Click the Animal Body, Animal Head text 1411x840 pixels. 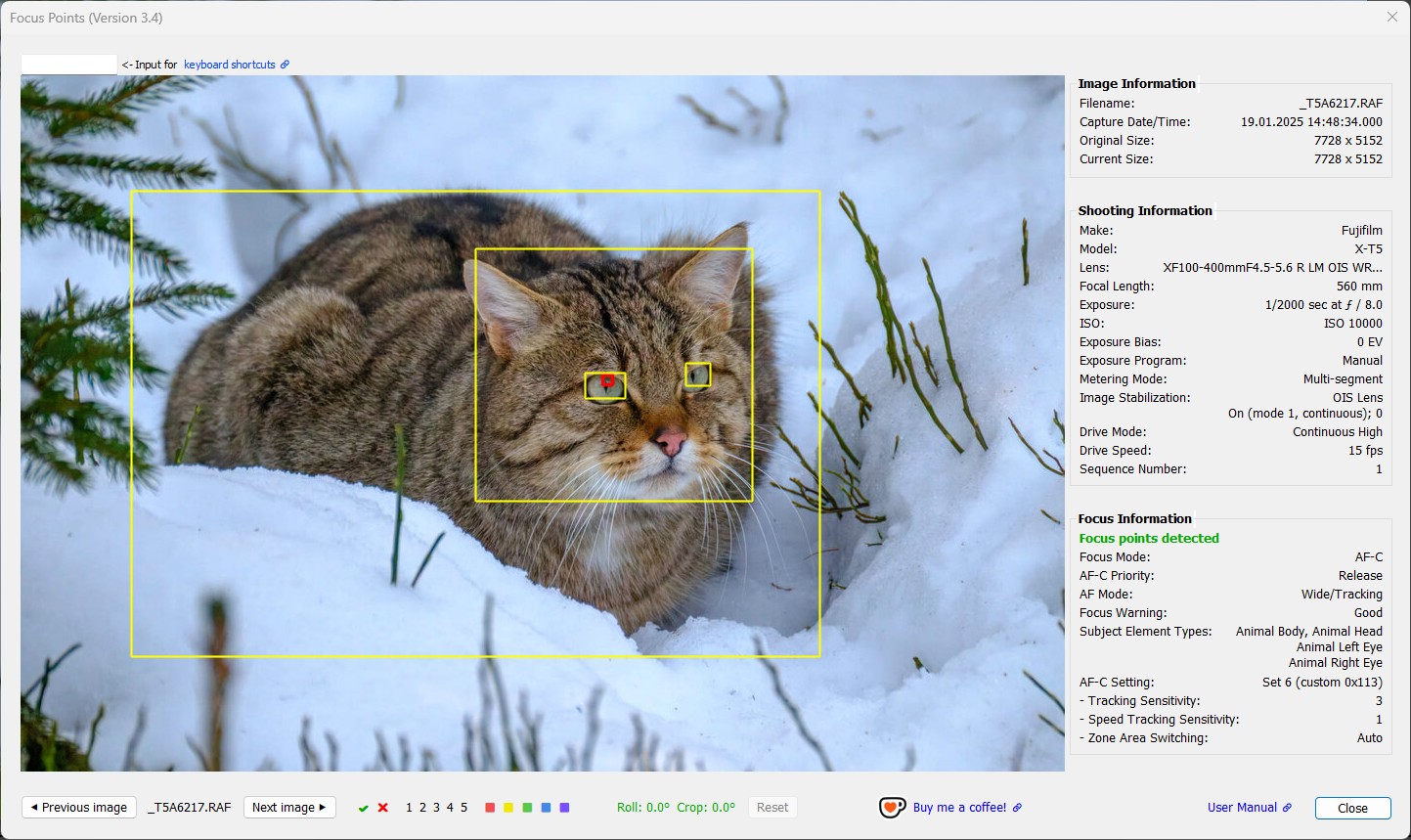click(1308, 632)
